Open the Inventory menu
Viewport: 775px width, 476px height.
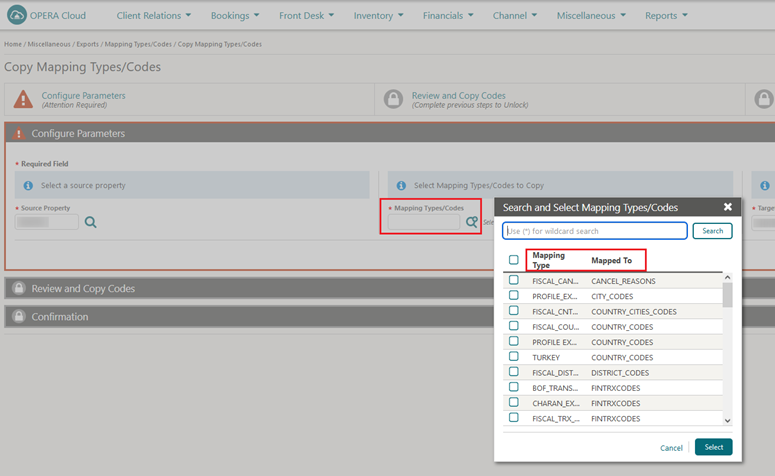tap(378, 15)
